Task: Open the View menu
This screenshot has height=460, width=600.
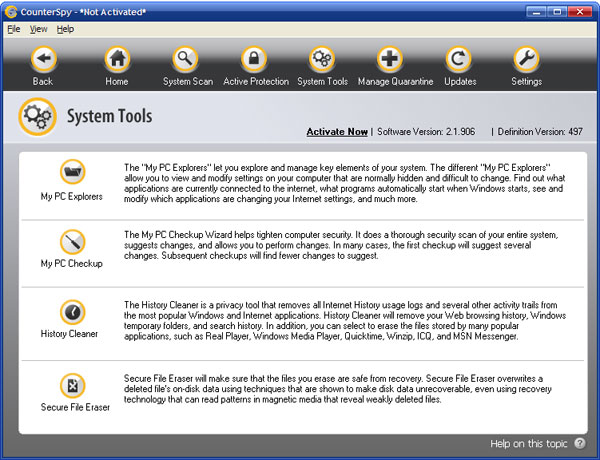Action: [x=38, y=29]
